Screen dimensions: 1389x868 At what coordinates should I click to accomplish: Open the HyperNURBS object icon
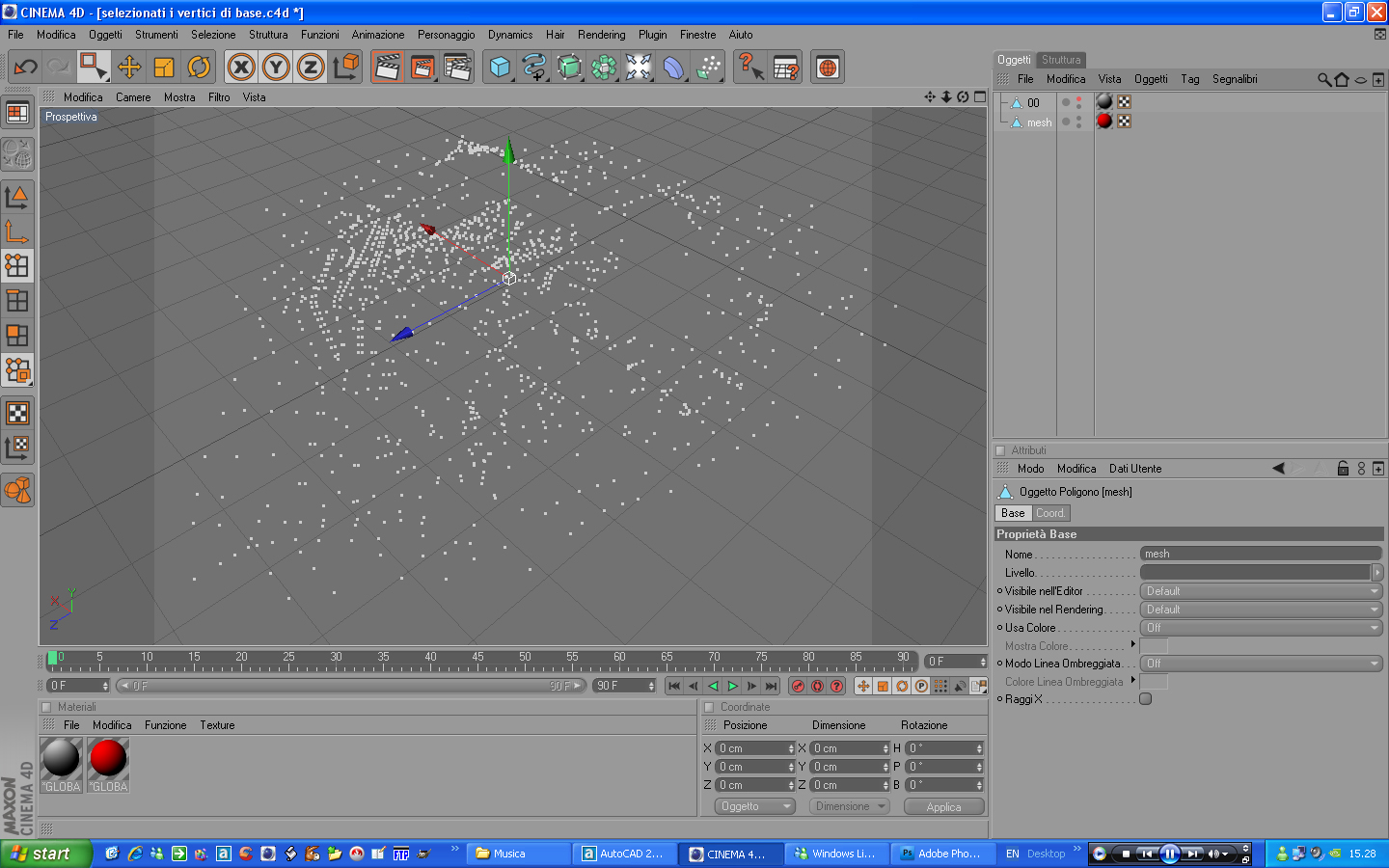tap(569, 68)
